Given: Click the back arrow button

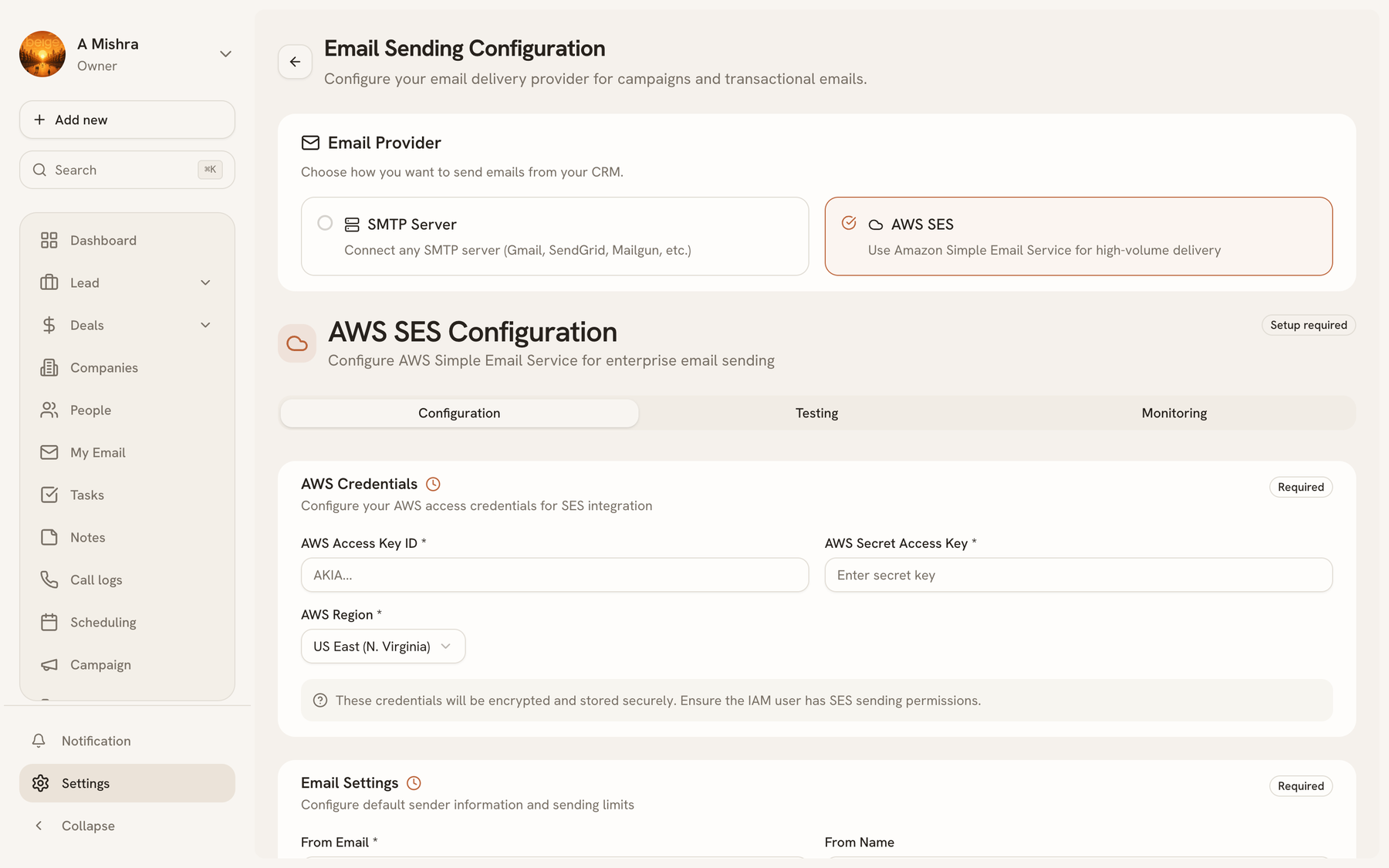Looking at the screenshot, I should point(295,62).
